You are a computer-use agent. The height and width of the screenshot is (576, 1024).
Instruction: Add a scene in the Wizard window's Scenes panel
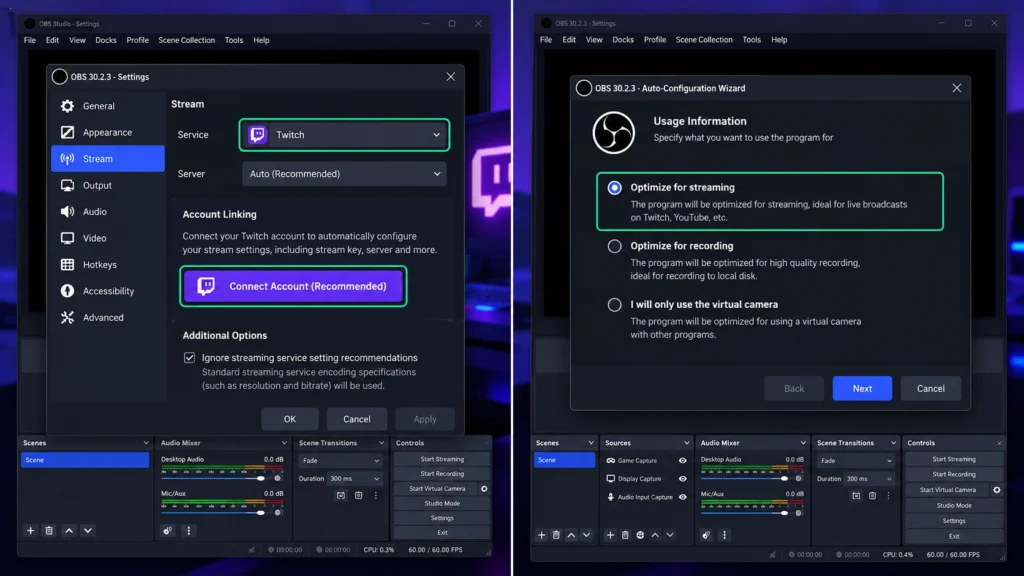[541, 535]
